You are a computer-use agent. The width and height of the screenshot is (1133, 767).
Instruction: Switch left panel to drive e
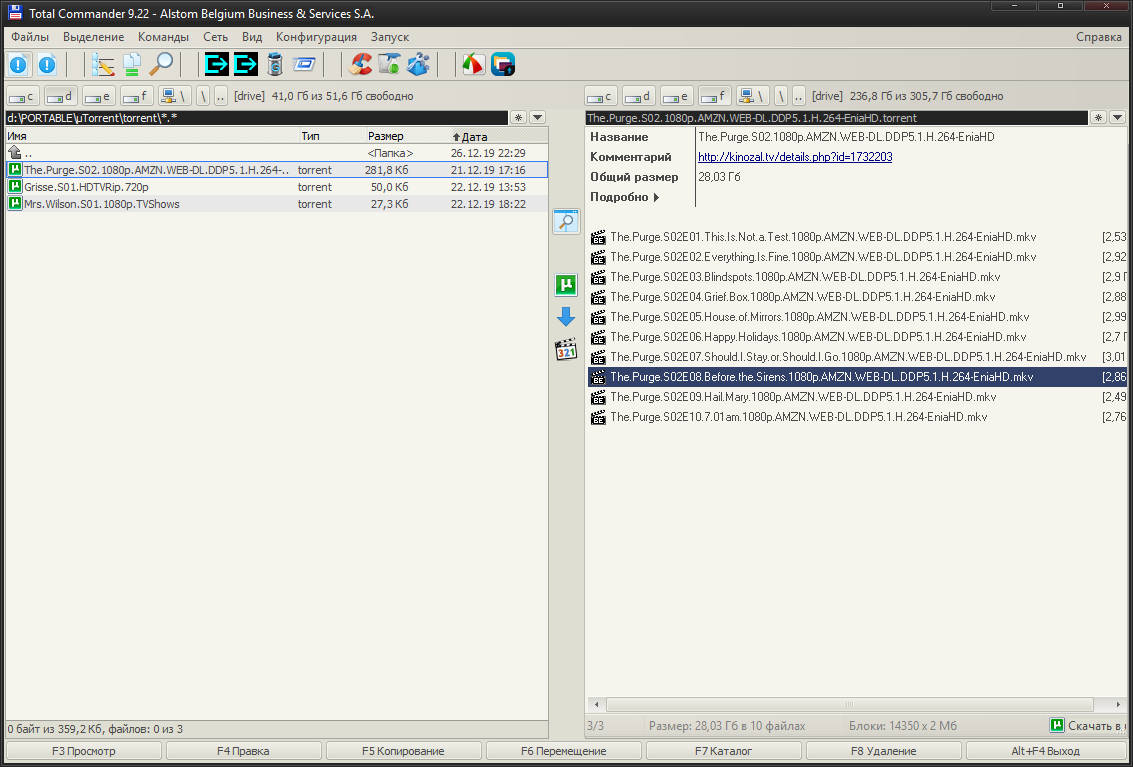(x=99, y=95)
